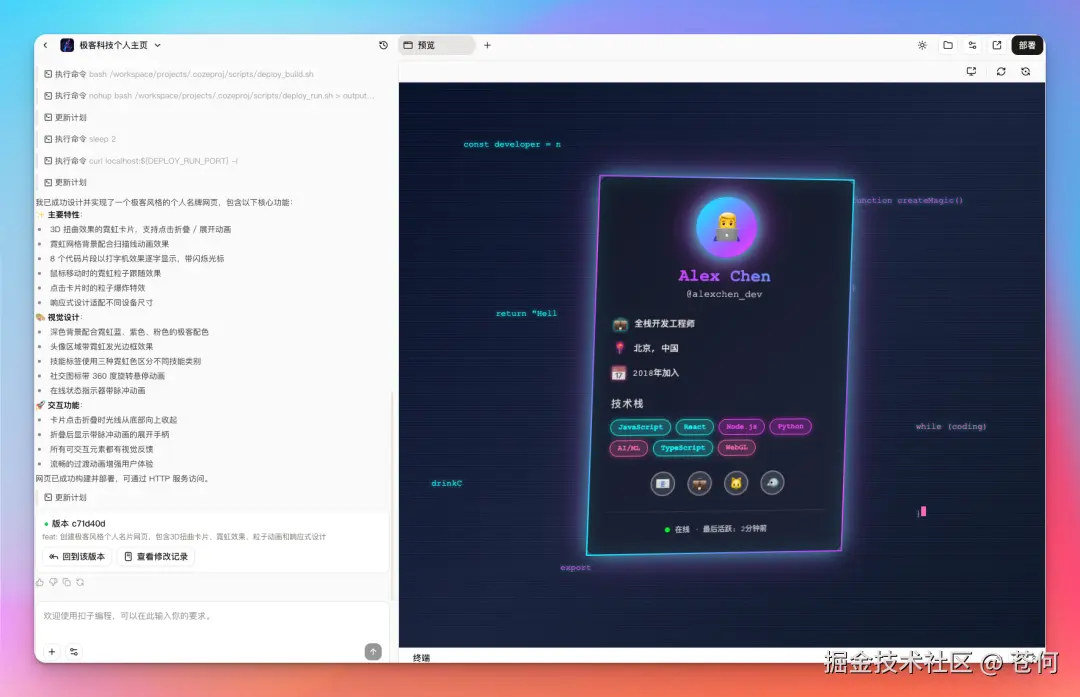Open the project files folder icon
This screenshot has width=1080, height=697.
coord(948,45)
